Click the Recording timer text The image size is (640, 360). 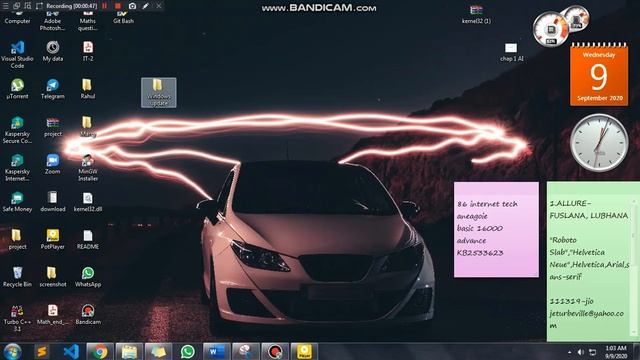pos(71,6)
